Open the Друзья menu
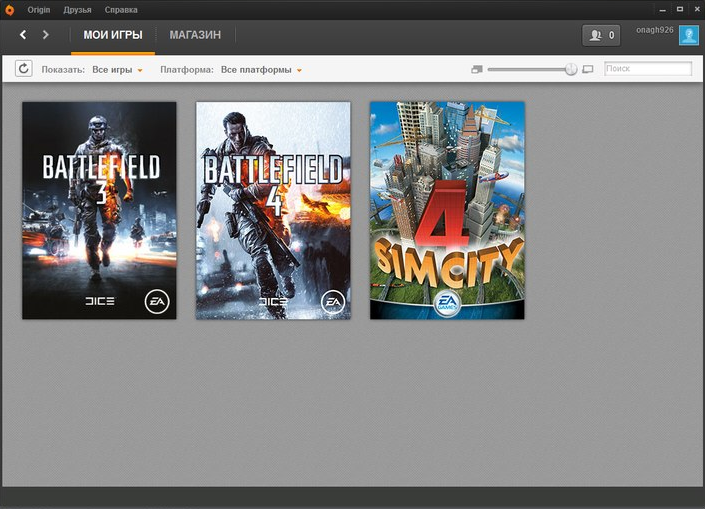Viewport: 705px width, 509px height. [x=77, y=10]
